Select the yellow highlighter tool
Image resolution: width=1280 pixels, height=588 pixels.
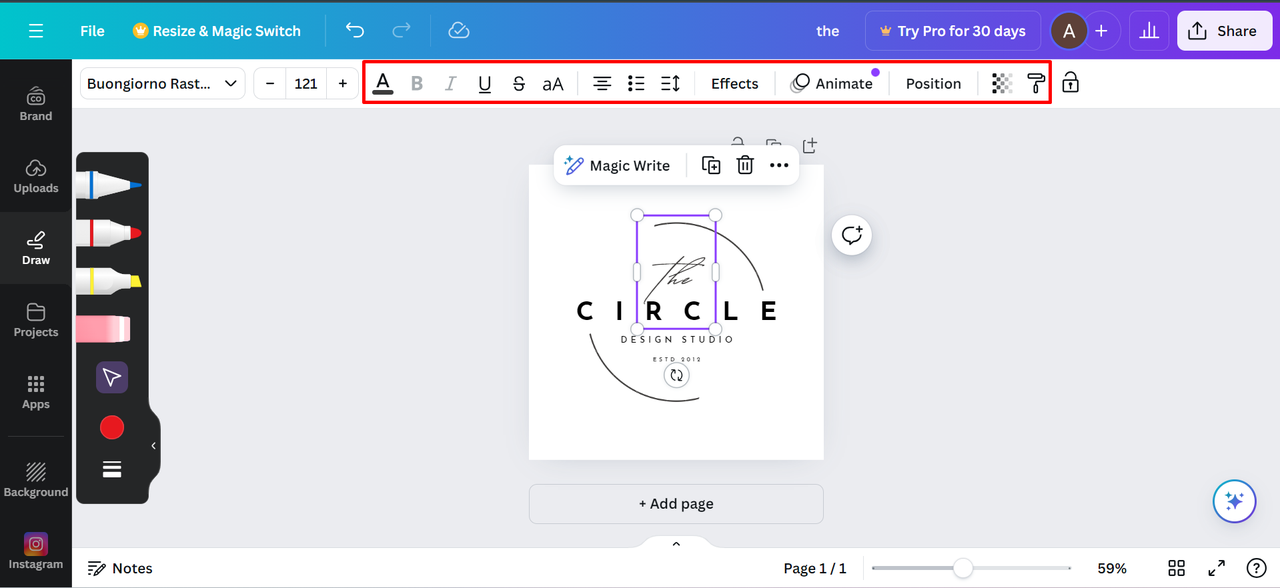pos(109,281)
